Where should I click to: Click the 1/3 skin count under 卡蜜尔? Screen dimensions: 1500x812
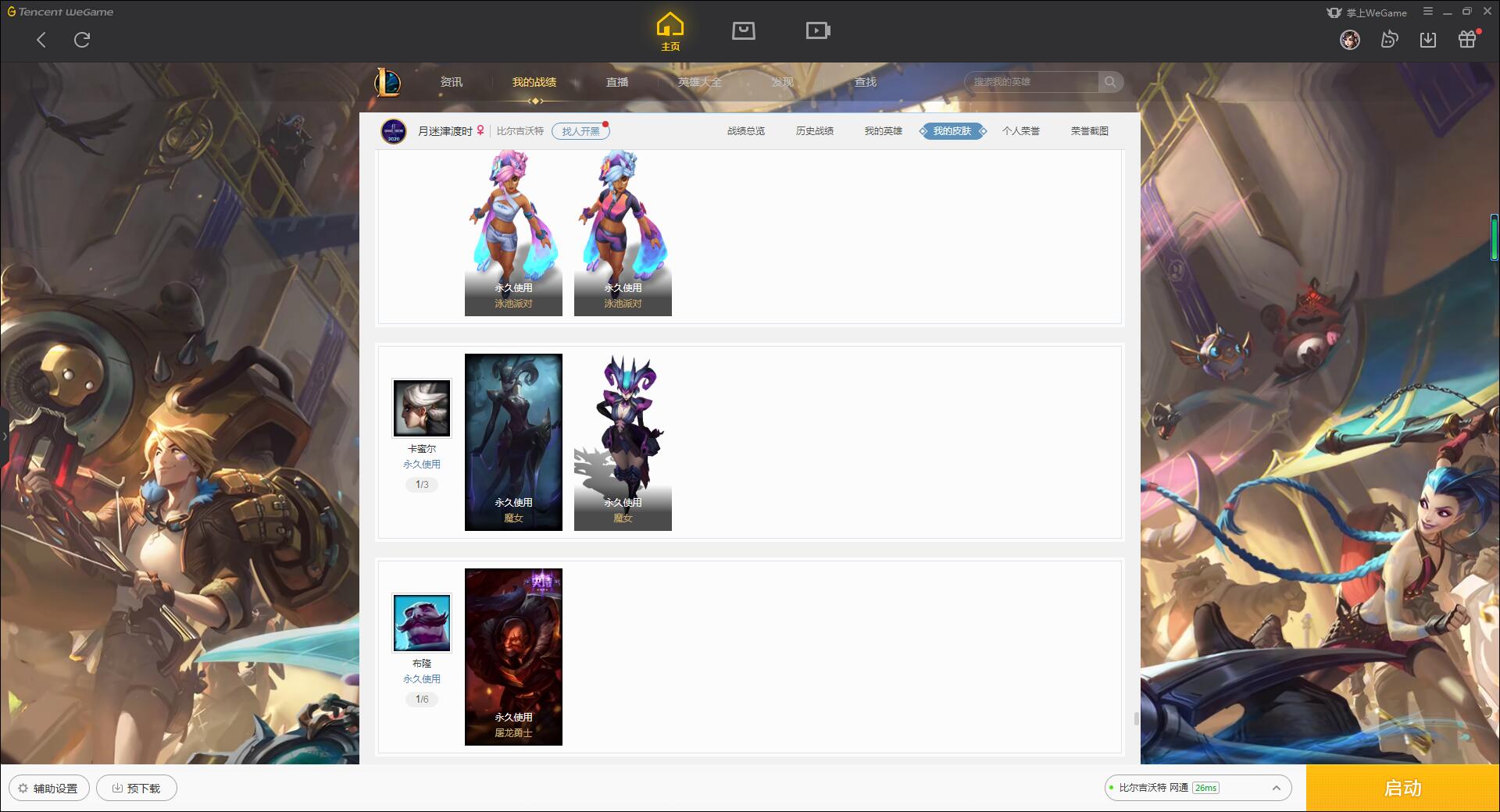point(422,485)
